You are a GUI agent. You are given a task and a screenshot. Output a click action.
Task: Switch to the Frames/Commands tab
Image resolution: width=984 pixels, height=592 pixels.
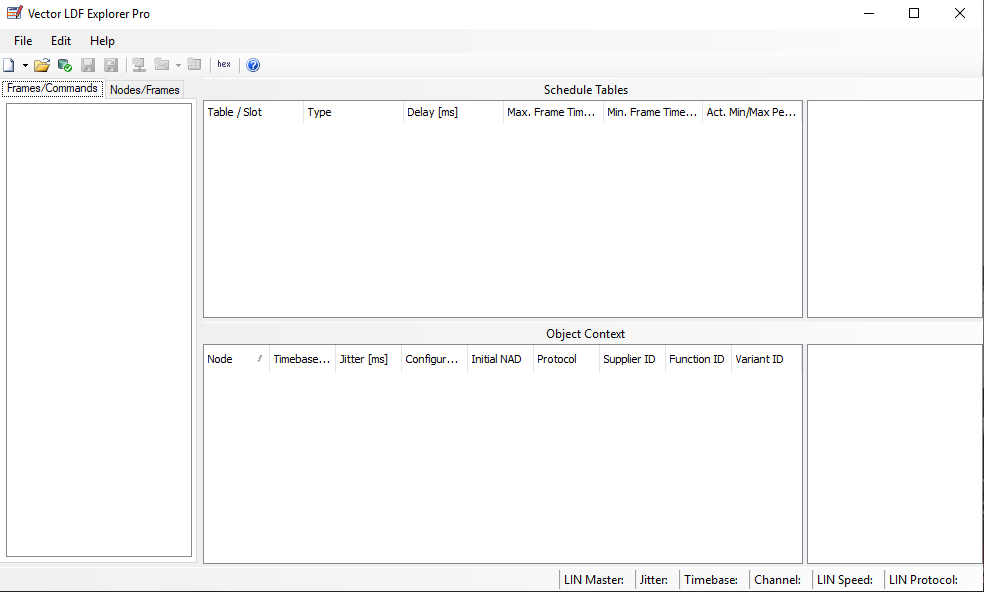tap(52, 89)
